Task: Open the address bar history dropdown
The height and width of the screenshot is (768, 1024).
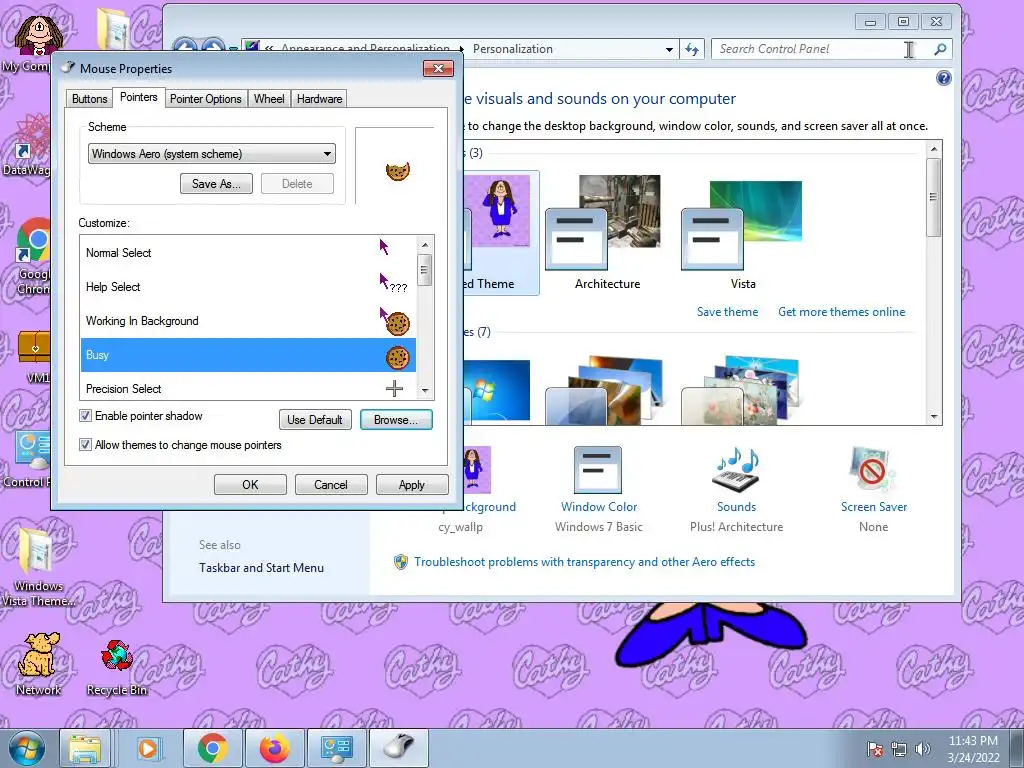Action: pos(669,50)
